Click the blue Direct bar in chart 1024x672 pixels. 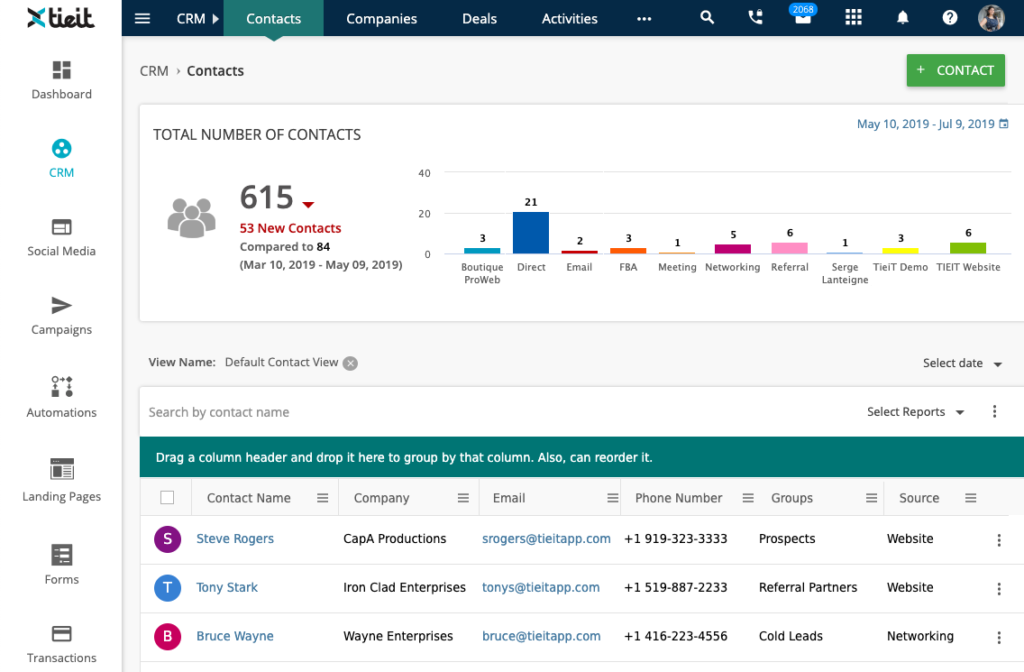coord(531,233)
